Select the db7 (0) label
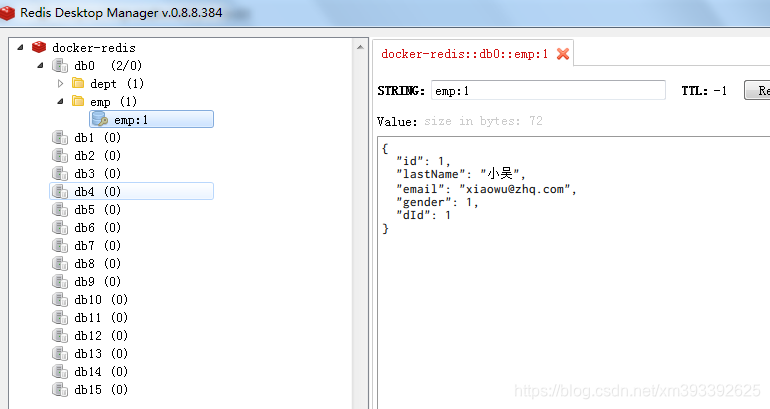770x409 pixels. click(x=97, y=245)
